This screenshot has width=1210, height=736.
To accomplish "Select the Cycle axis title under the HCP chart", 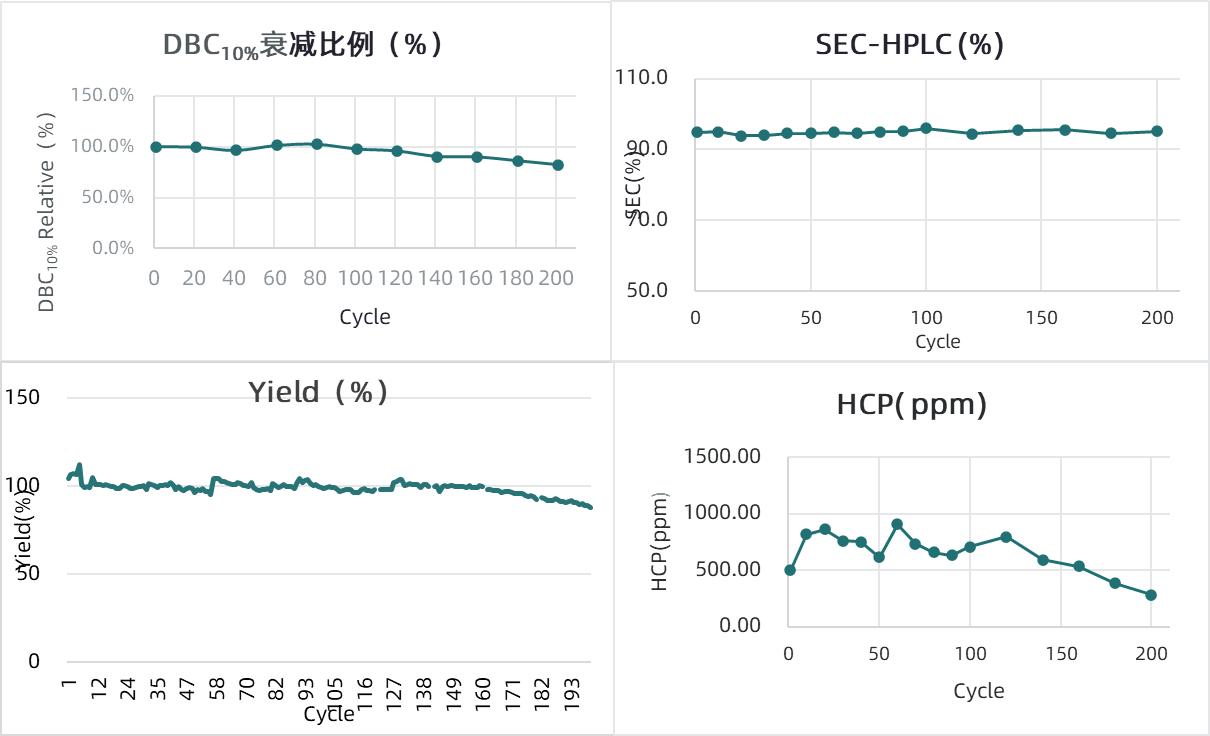I will [x=978, y=690].
